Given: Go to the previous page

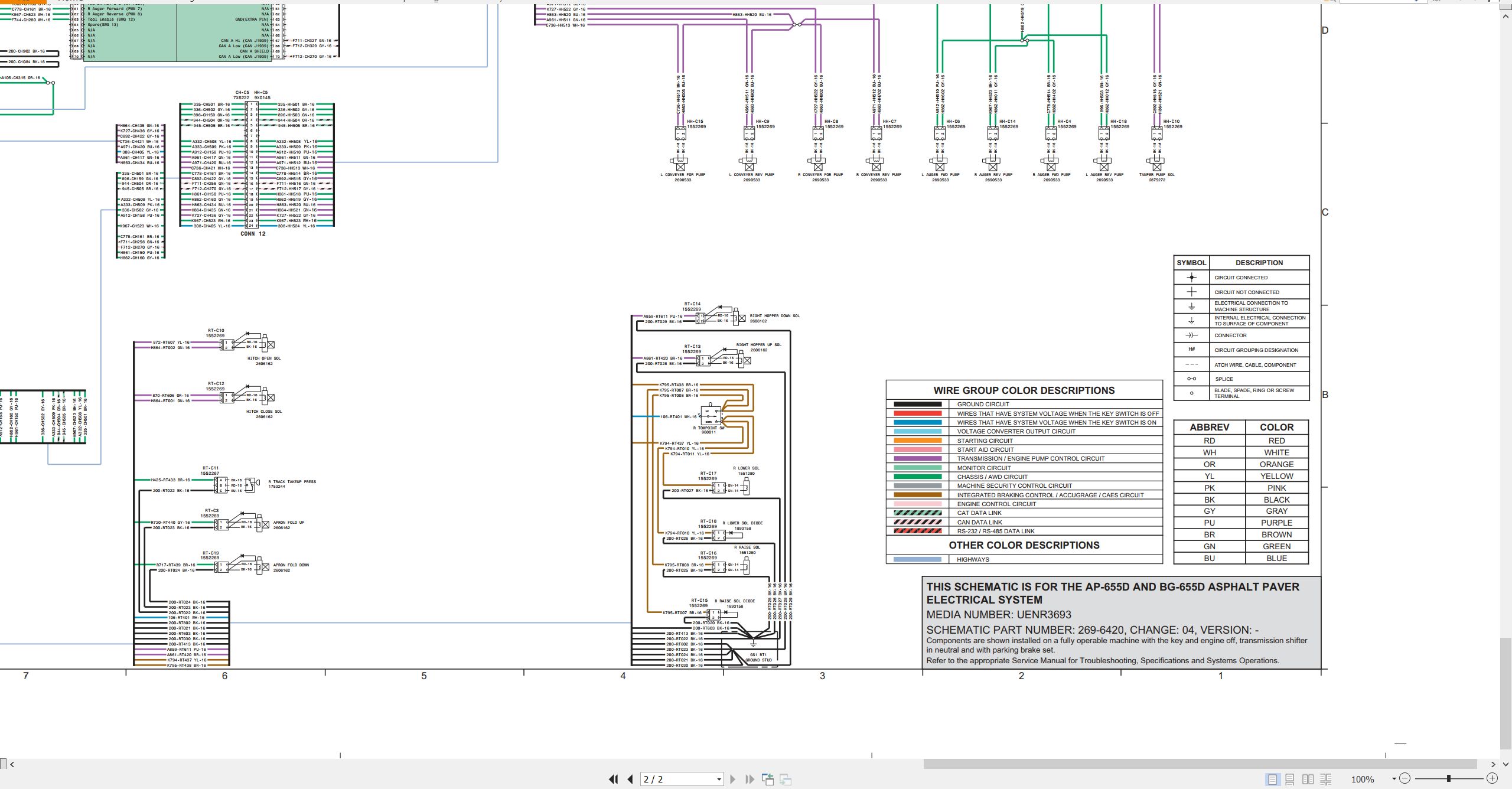Looking at the screenshot, I should coord(630,779).
